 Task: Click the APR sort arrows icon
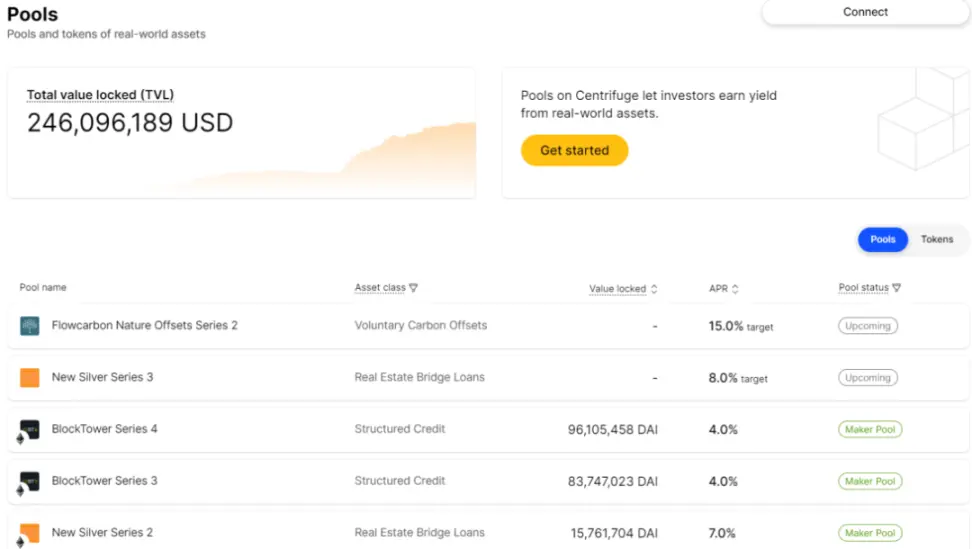(x=735, y=289)
